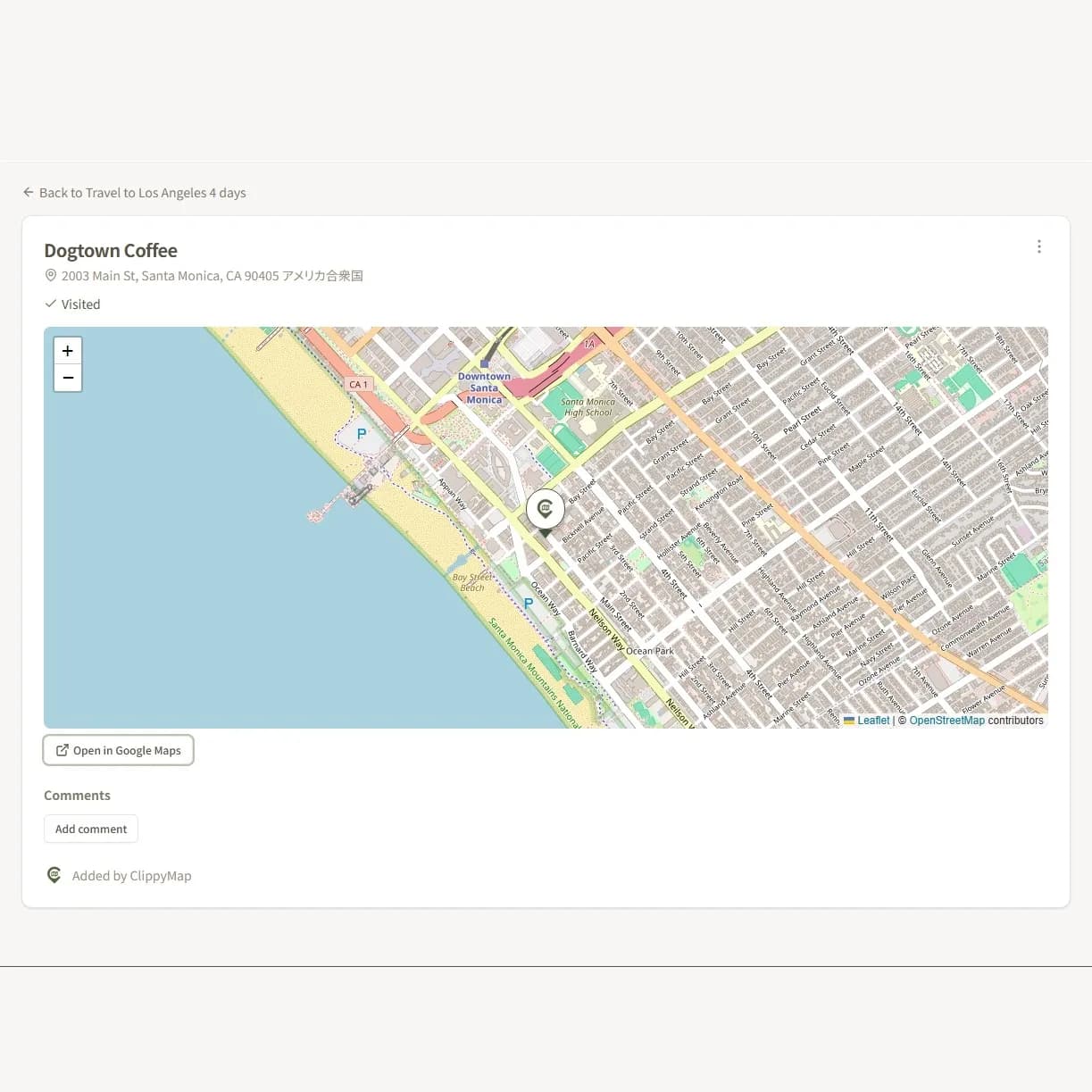Click the location pin icon beside the address

51,275
